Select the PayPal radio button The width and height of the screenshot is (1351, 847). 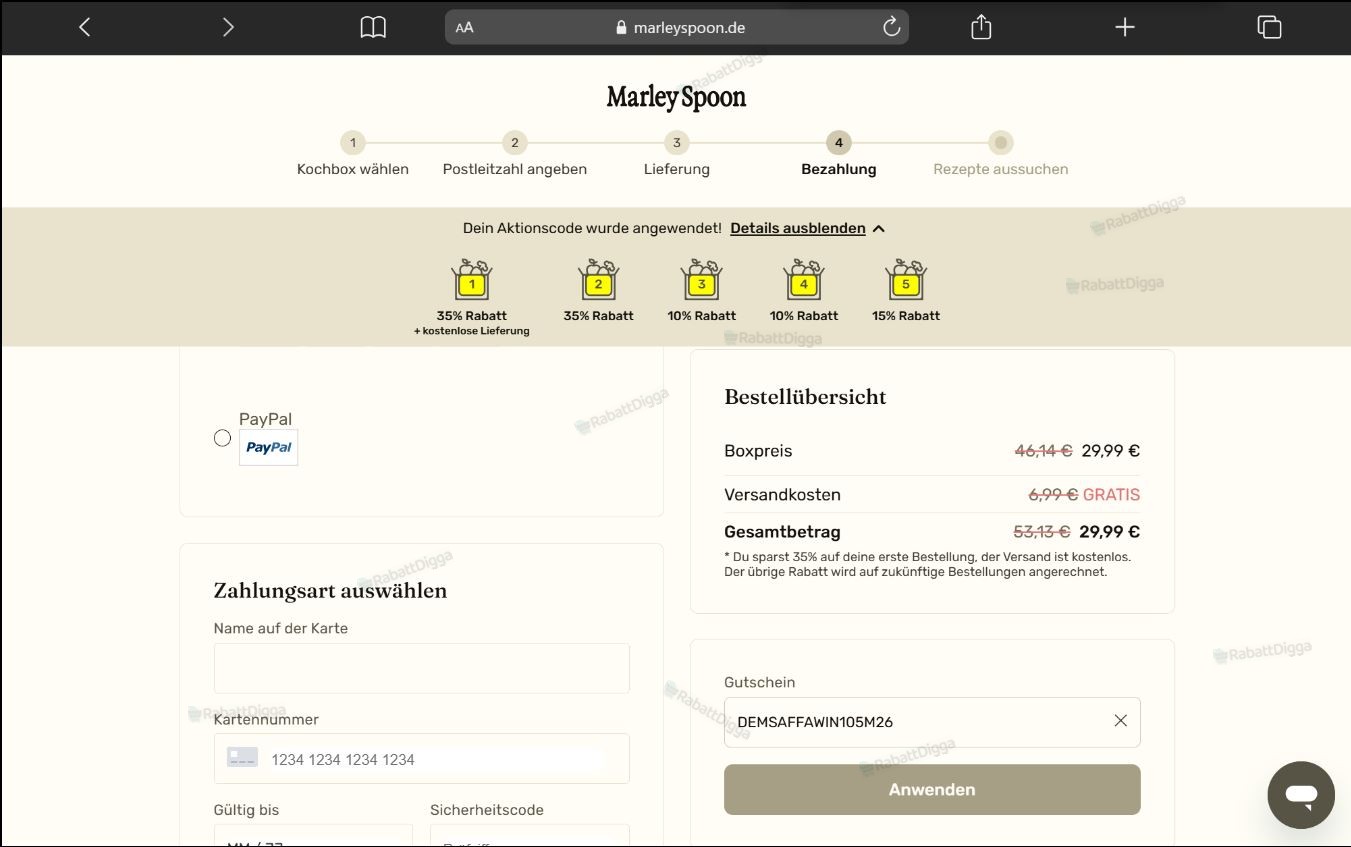pos(222,438)
